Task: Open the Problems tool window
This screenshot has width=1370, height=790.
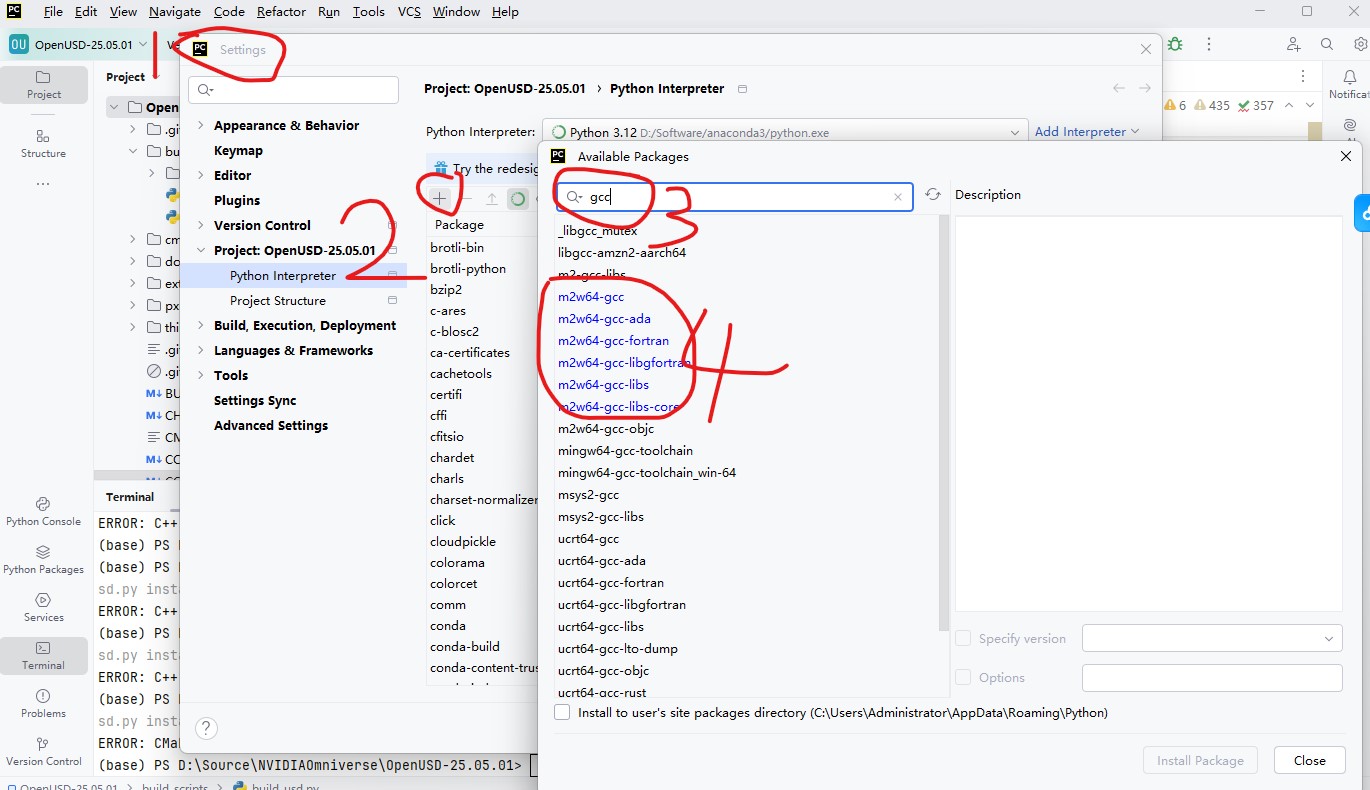Action: tap(43, 703)
